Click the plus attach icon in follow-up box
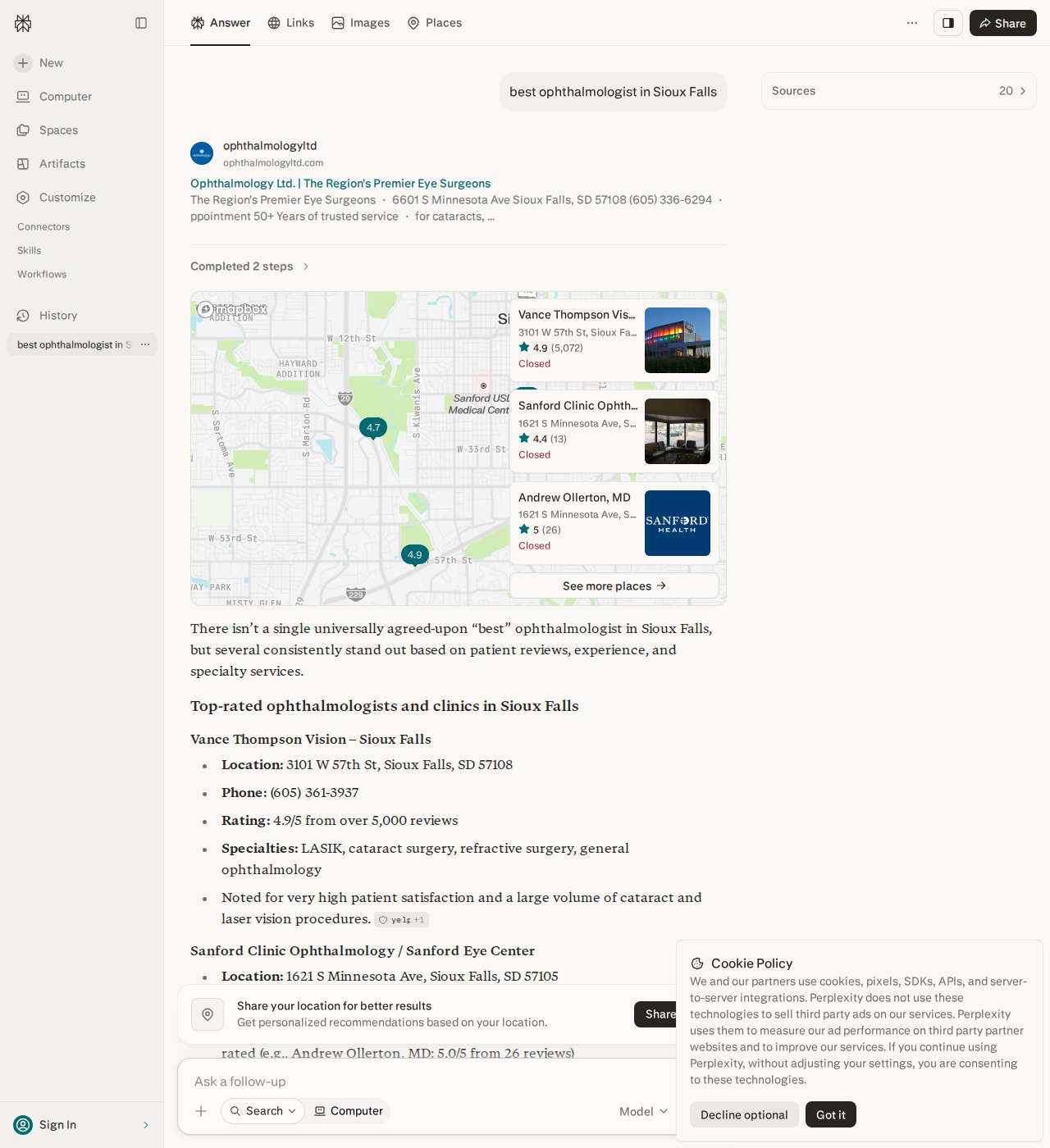 pyautogui.click(x=201, y=1111)
